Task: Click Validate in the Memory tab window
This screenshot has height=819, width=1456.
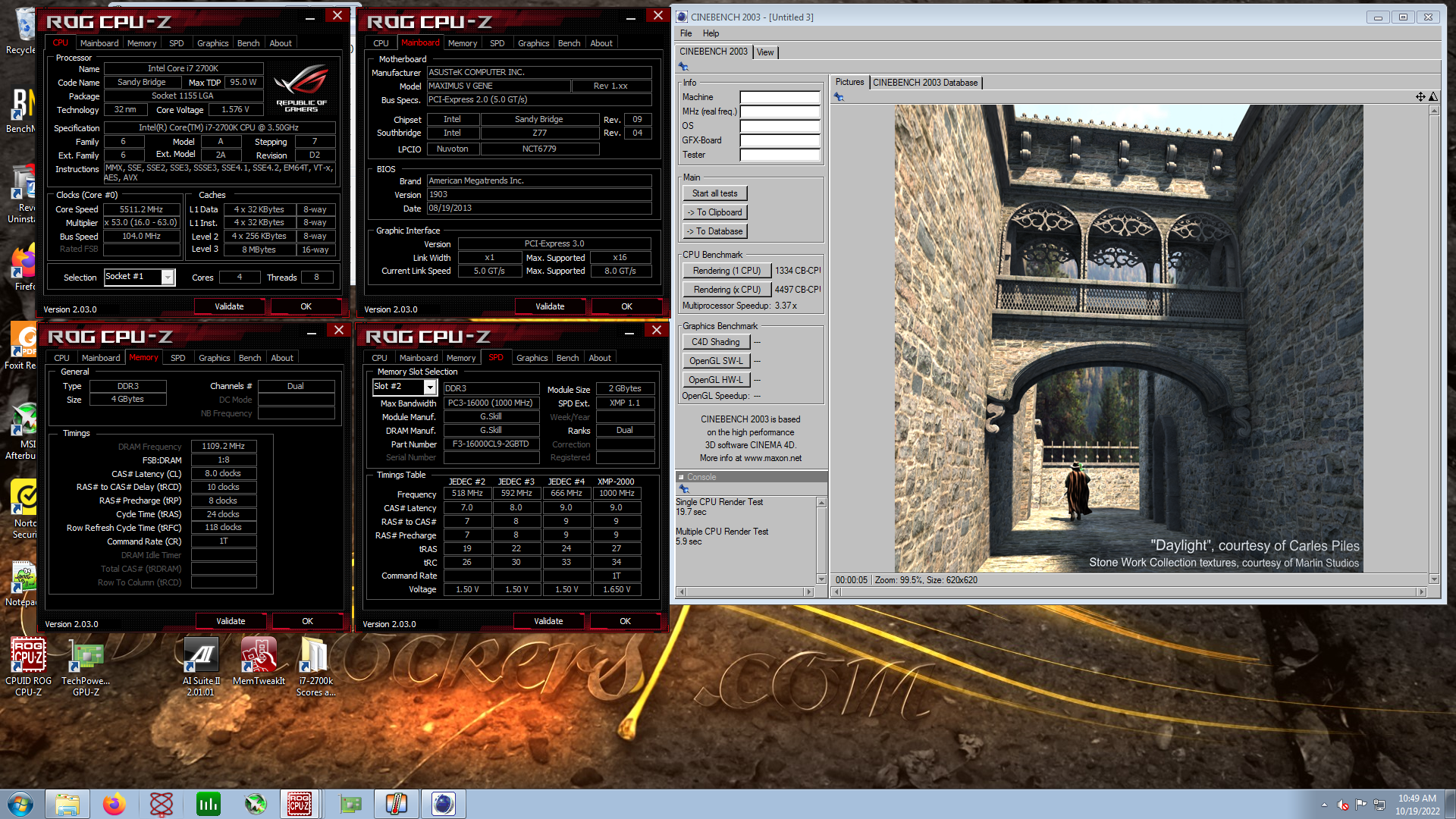Action: (231, 621)
